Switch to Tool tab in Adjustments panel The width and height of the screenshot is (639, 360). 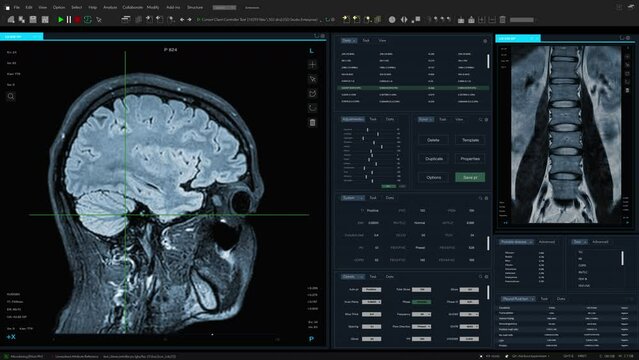point(373,119)
